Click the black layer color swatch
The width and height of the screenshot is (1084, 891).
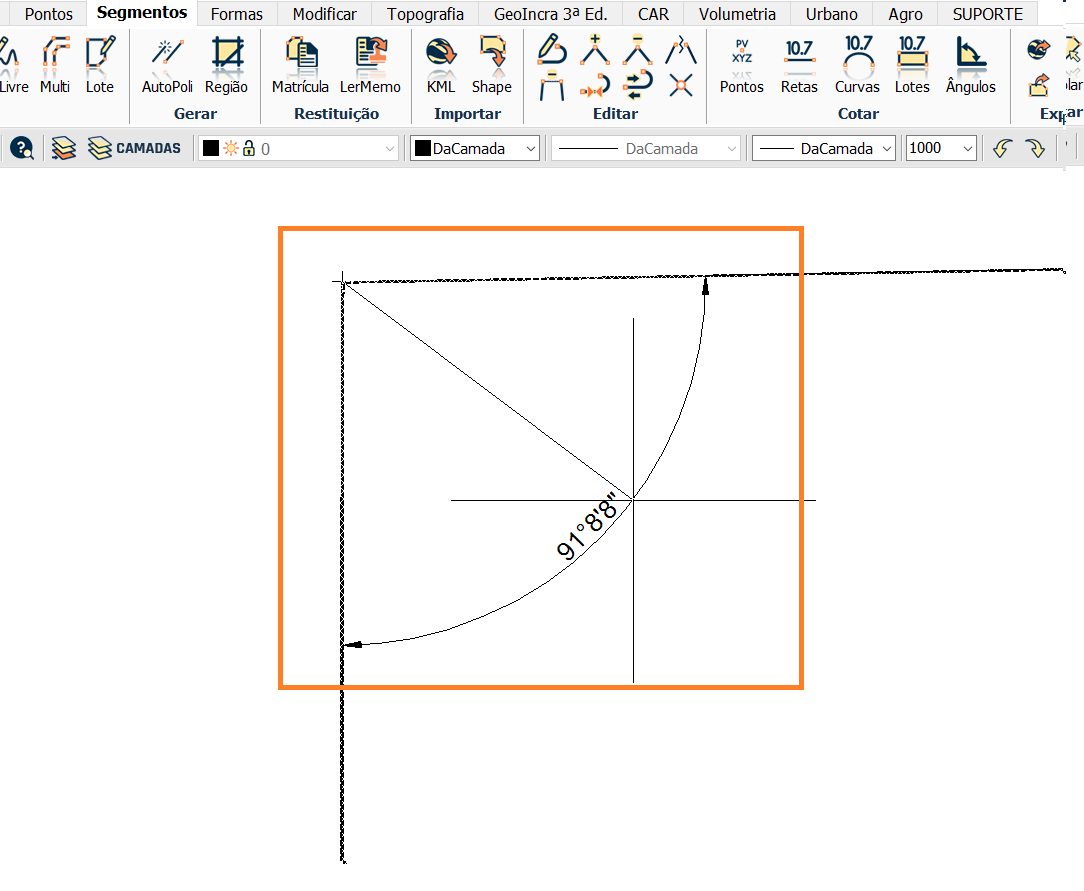coord(211,149)
